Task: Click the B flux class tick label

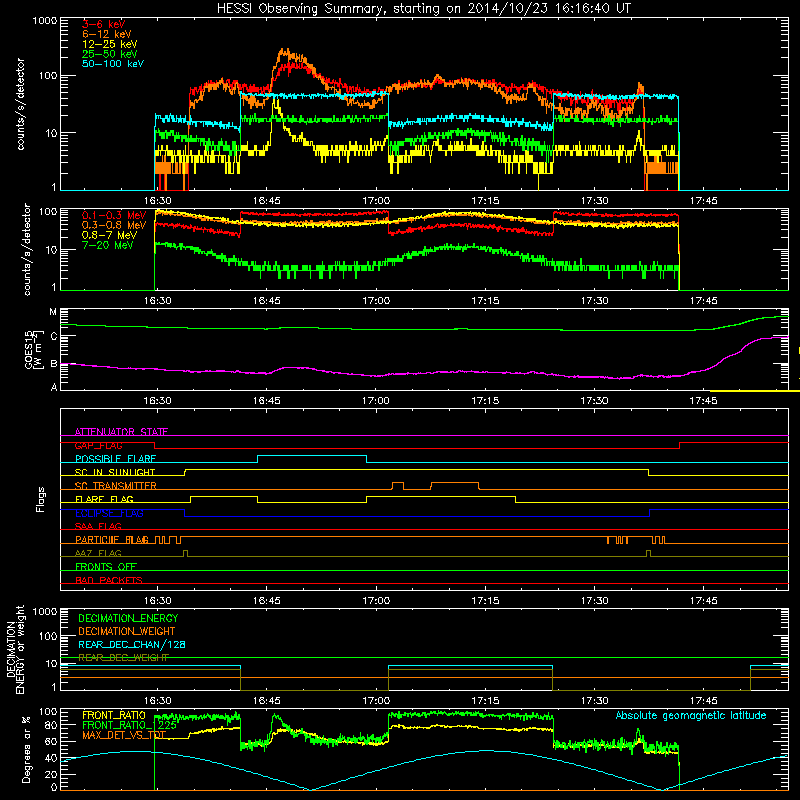Action: [x=54, y=364]
